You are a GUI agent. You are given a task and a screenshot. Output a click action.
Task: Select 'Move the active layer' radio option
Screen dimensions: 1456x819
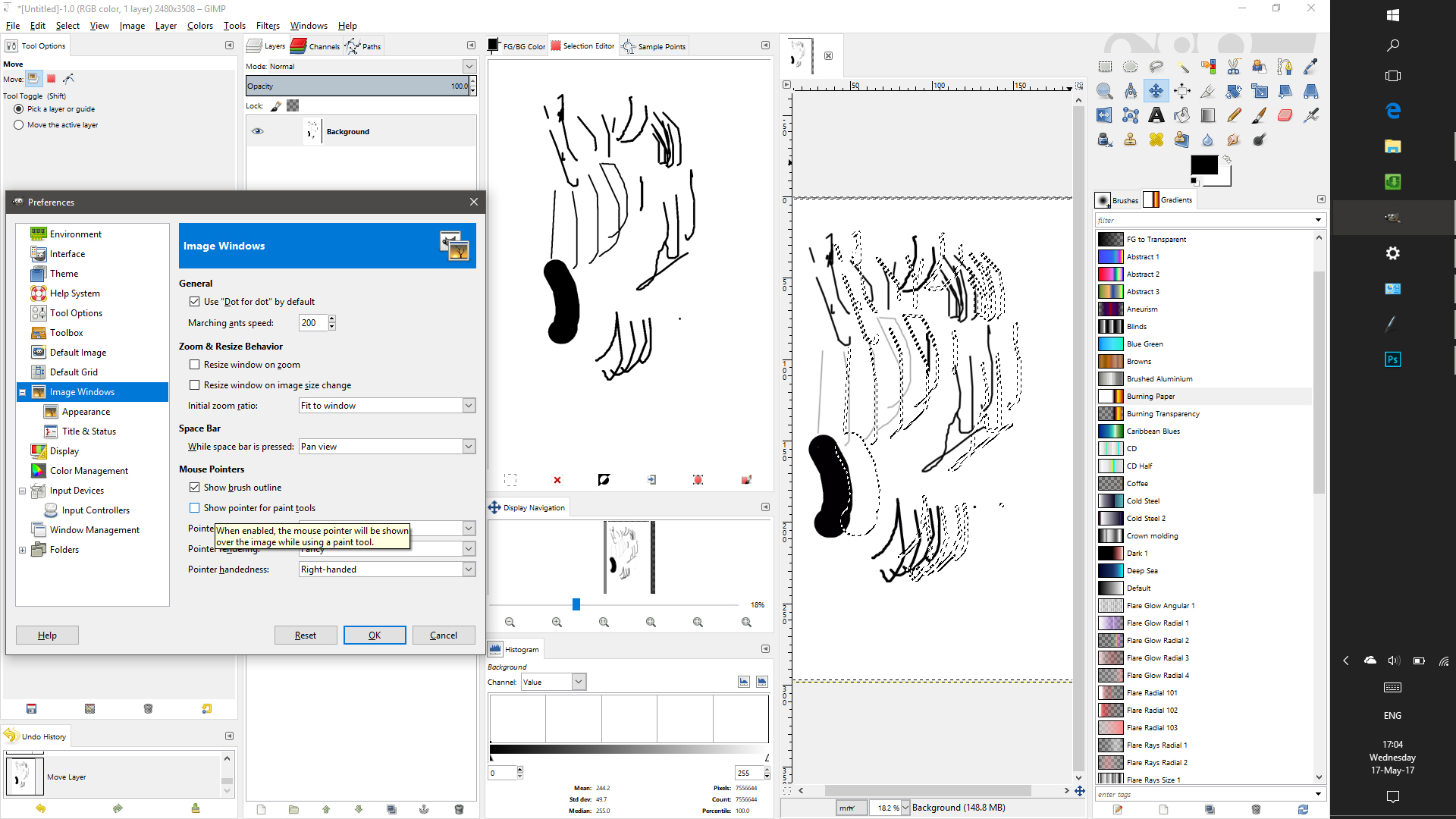tap(19, 125)
